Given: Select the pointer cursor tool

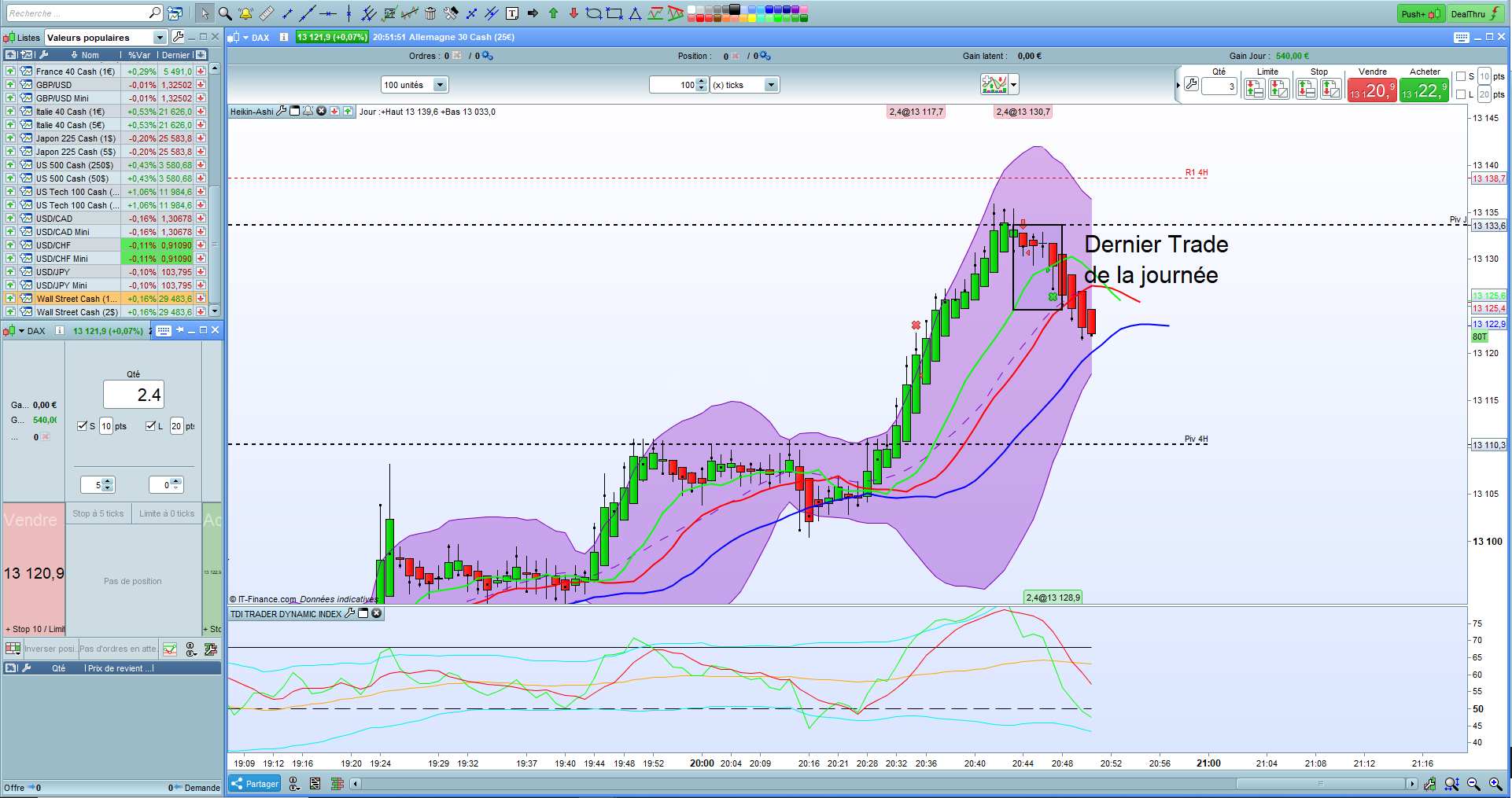Looking at the screenshot, I should pos(205,13).
